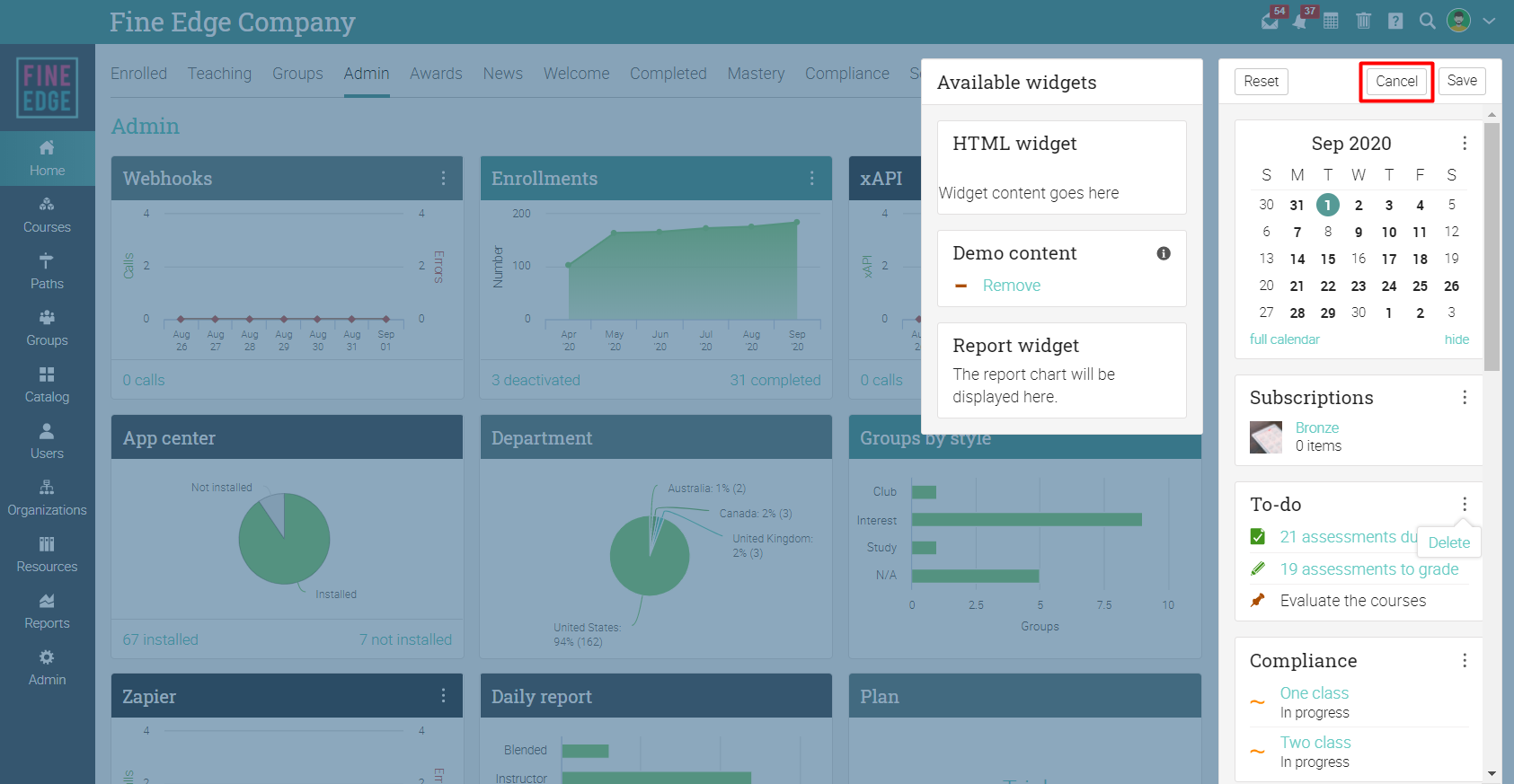This screenshot has height=784, width=1514.
Task: Toggle the 21 assessments due checkbox
Action: coord(1258,537)
